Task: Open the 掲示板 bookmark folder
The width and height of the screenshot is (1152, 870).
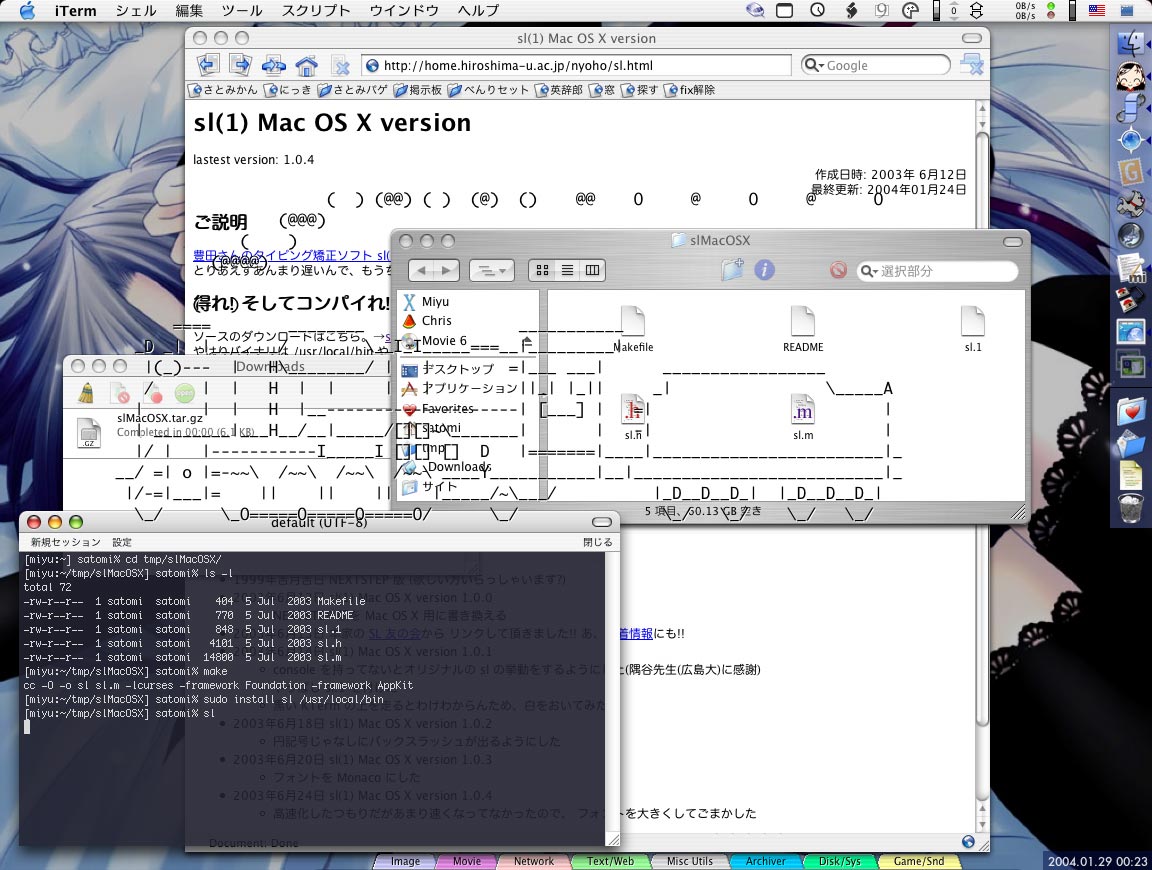Action: pos(418,90)
